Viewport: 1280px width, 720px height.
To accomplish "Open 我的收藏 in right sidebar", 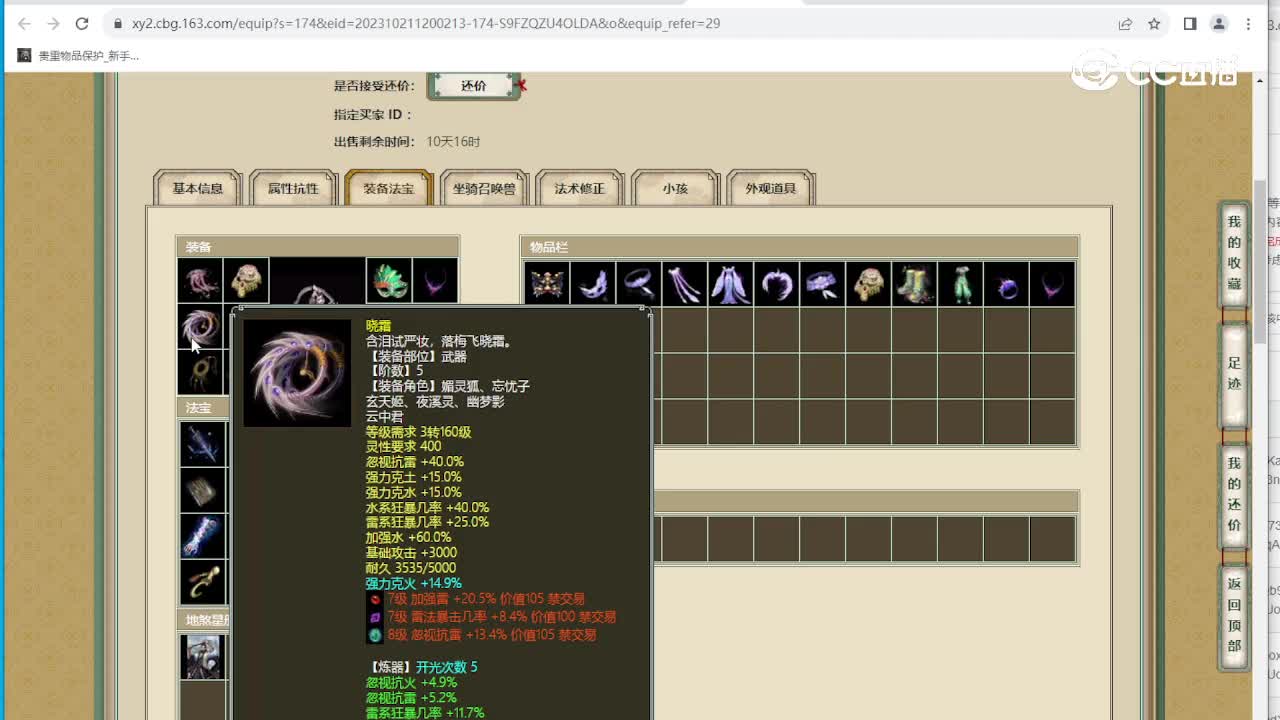I will [x=1234, y=253].
